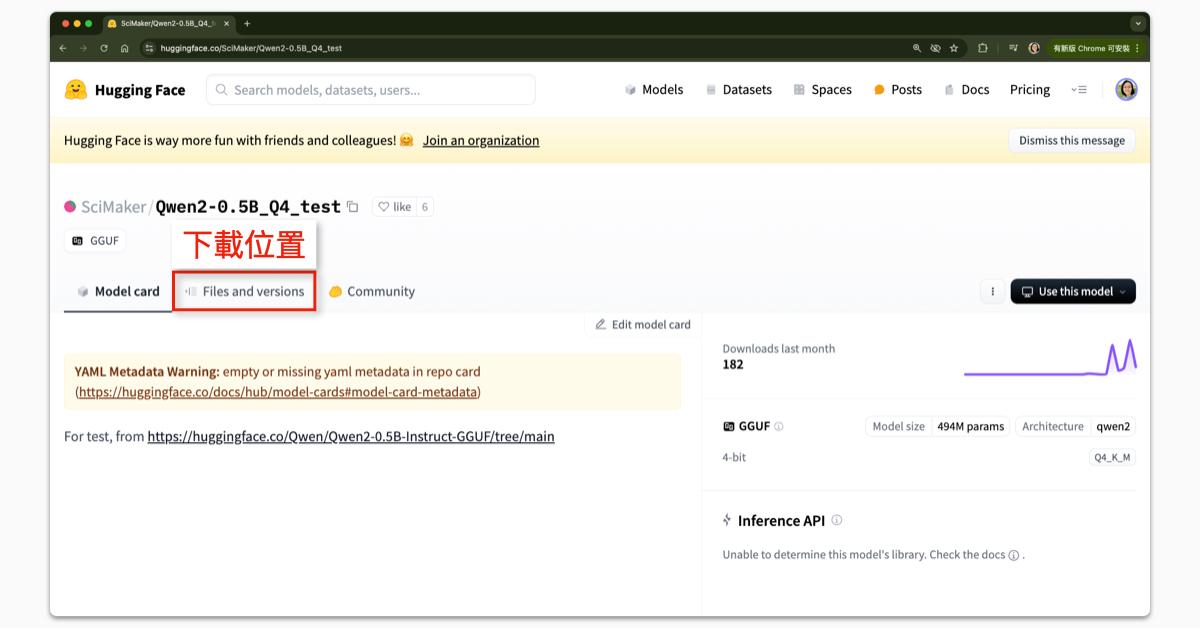Click the Inference API info icon

(837, 520)
